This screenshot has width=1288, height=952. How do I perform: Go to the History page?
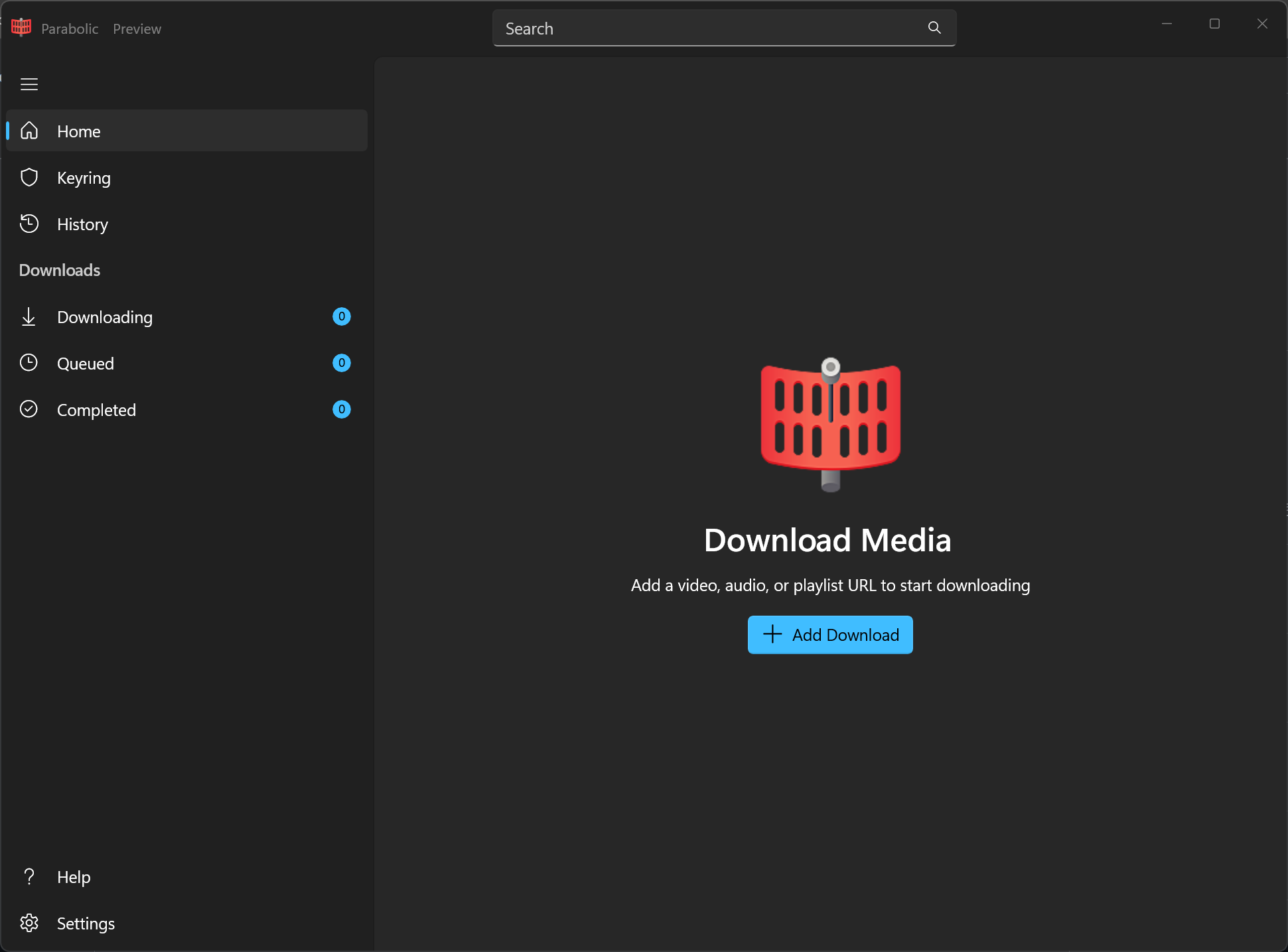point(187,224)
